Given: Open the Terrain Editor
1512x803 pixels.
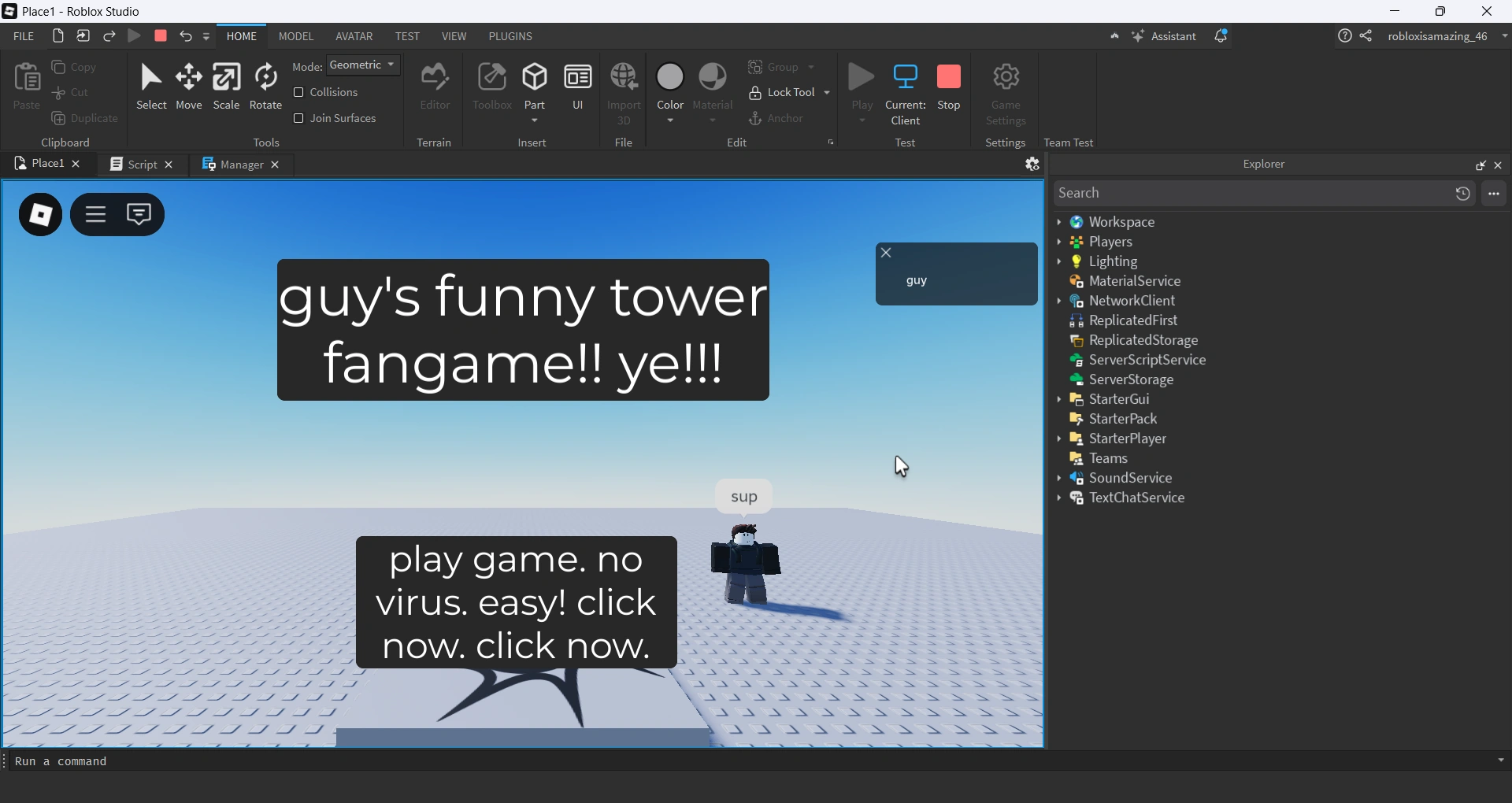Looking at the screenshot, I should 434,85.
